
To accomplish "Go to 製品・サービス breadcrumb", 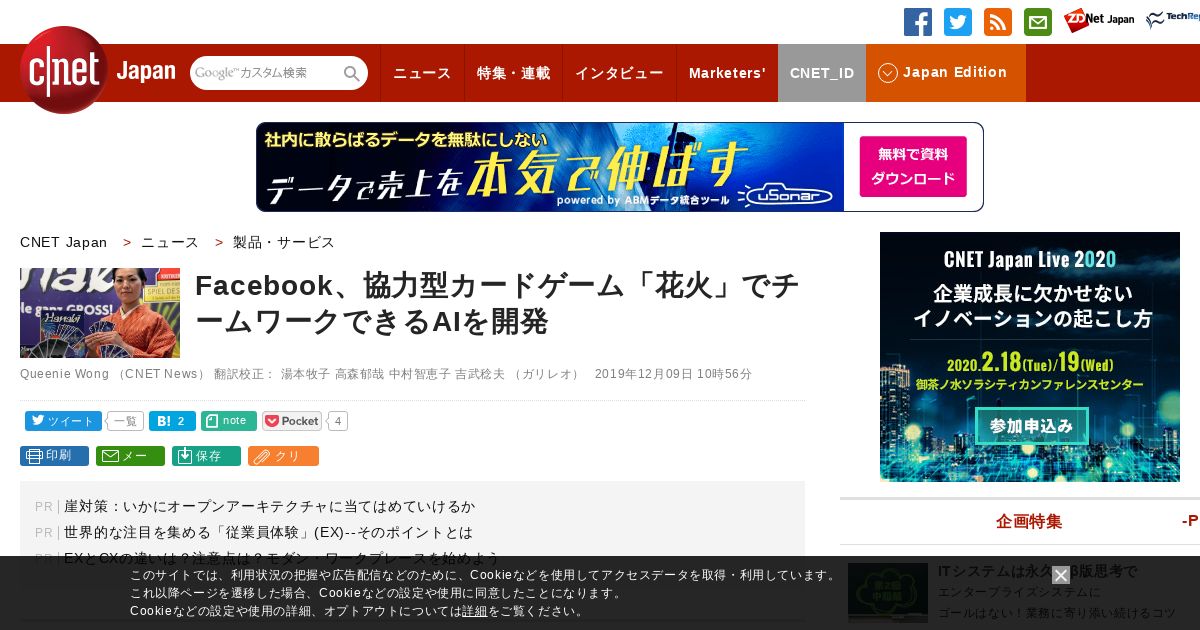I will (284, 242).
